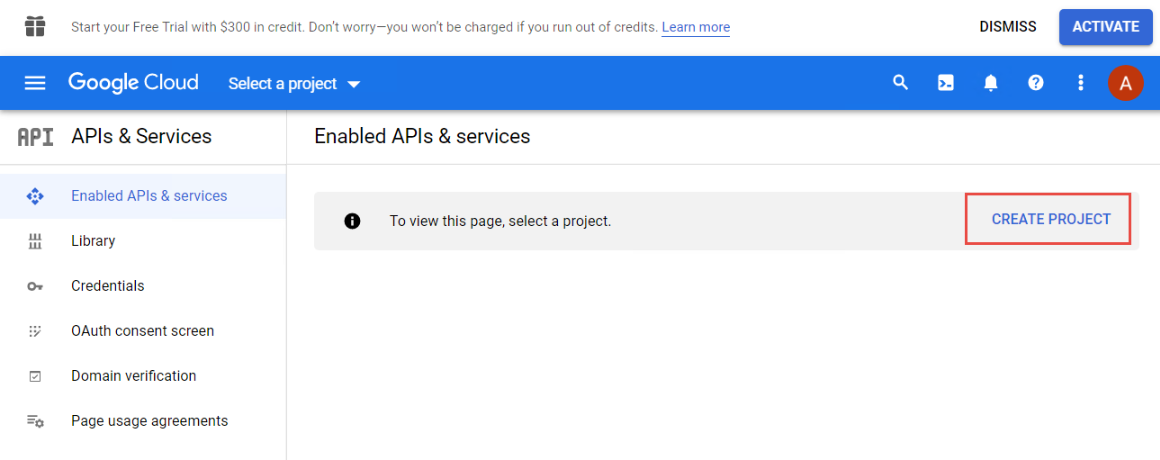Click the Credentials key icon

35,287
